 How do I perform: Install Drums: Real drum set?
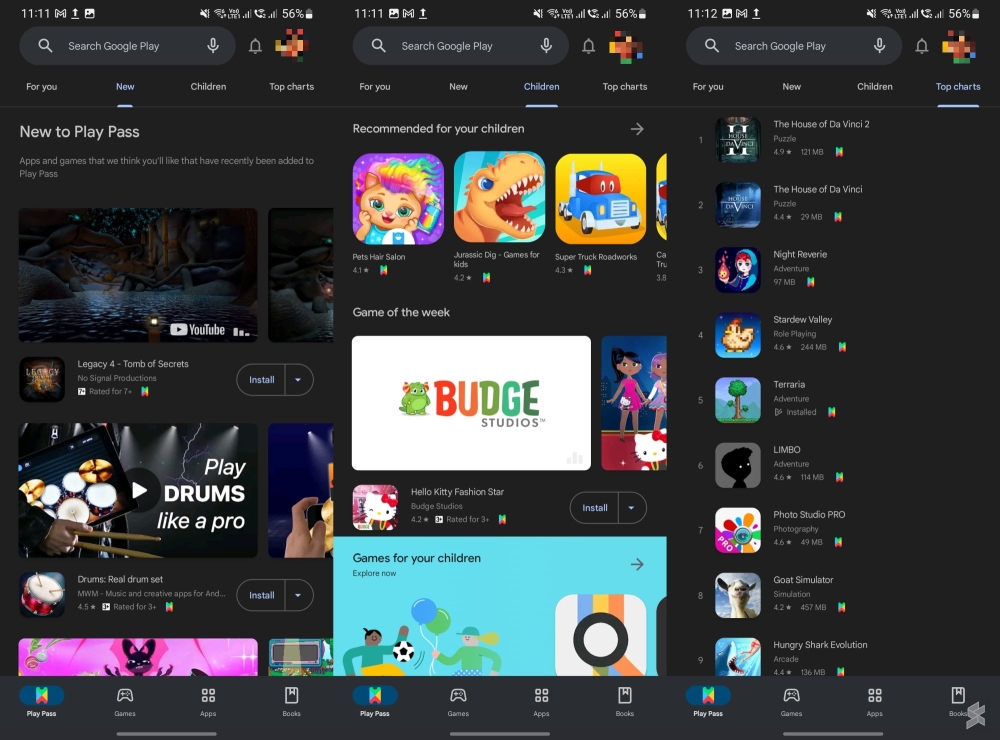[261, 595]
